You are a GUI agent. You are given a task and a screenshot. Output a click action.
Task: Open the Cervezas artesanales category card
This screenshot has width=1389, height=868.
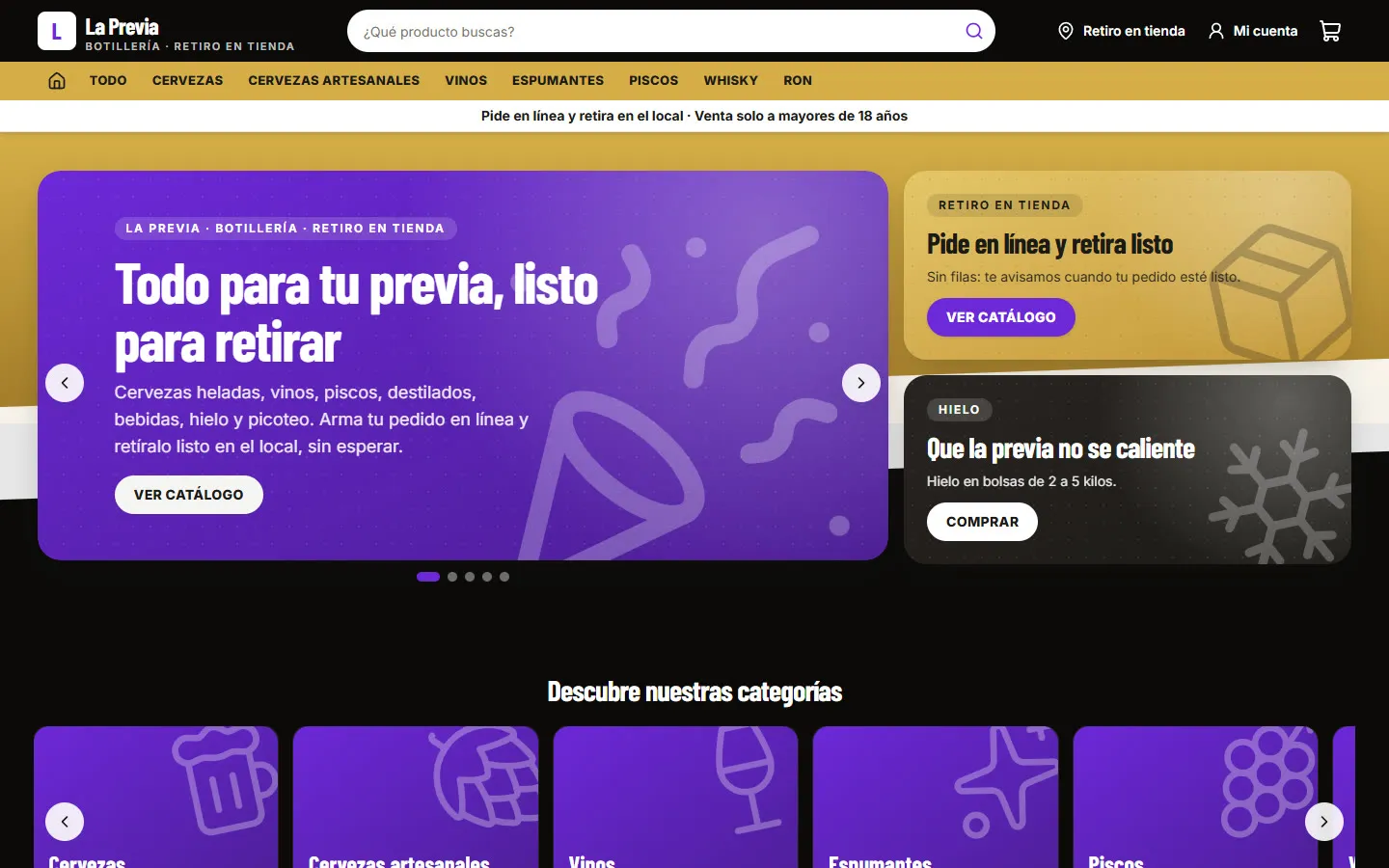click(x=416, y=798)
